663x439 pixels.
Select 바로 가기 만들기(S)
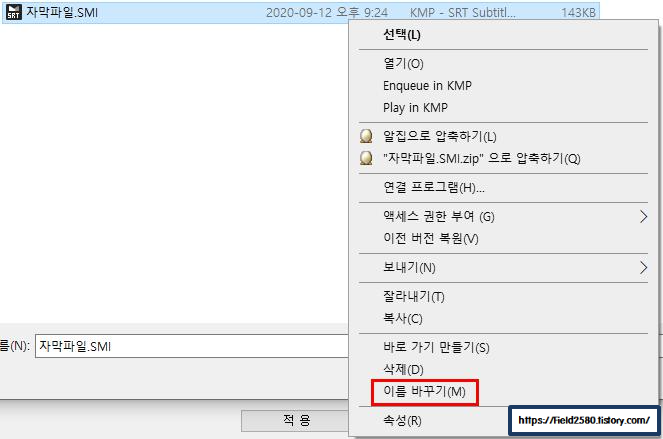click(x=436, y=347)
